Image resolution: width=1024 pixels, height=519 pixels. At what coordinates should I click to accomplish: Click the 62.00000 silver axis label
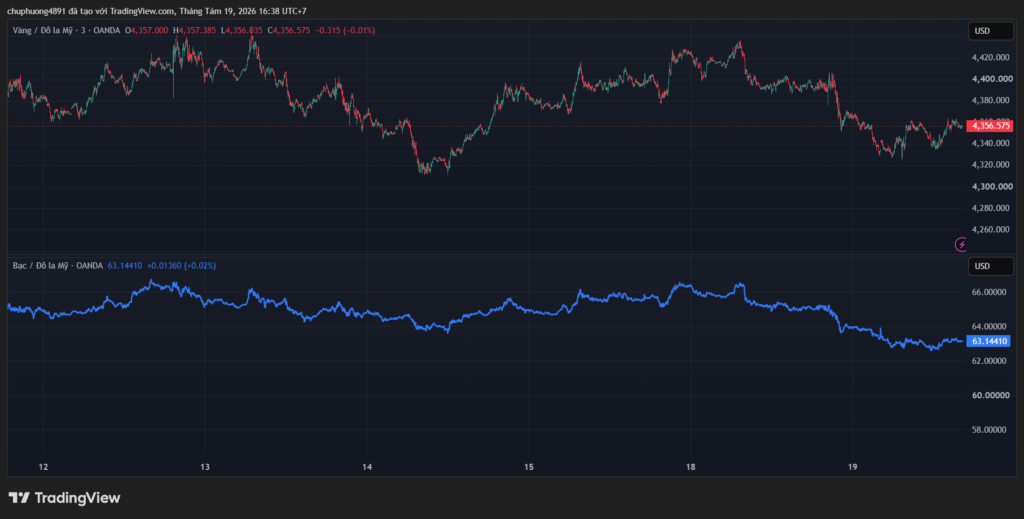(989, 361)
